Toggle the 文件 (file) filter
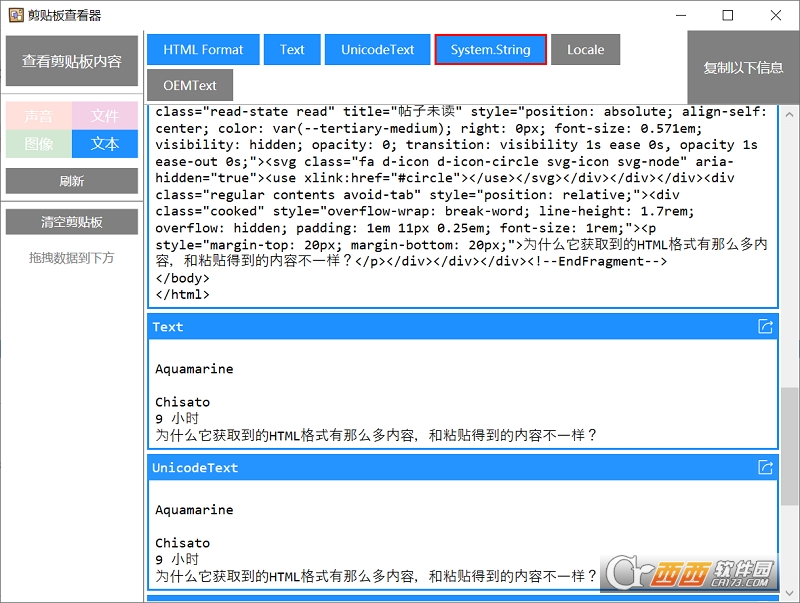The height and width of the screenshot is (603, 800). pyautogui.click(x=105, y=116)
